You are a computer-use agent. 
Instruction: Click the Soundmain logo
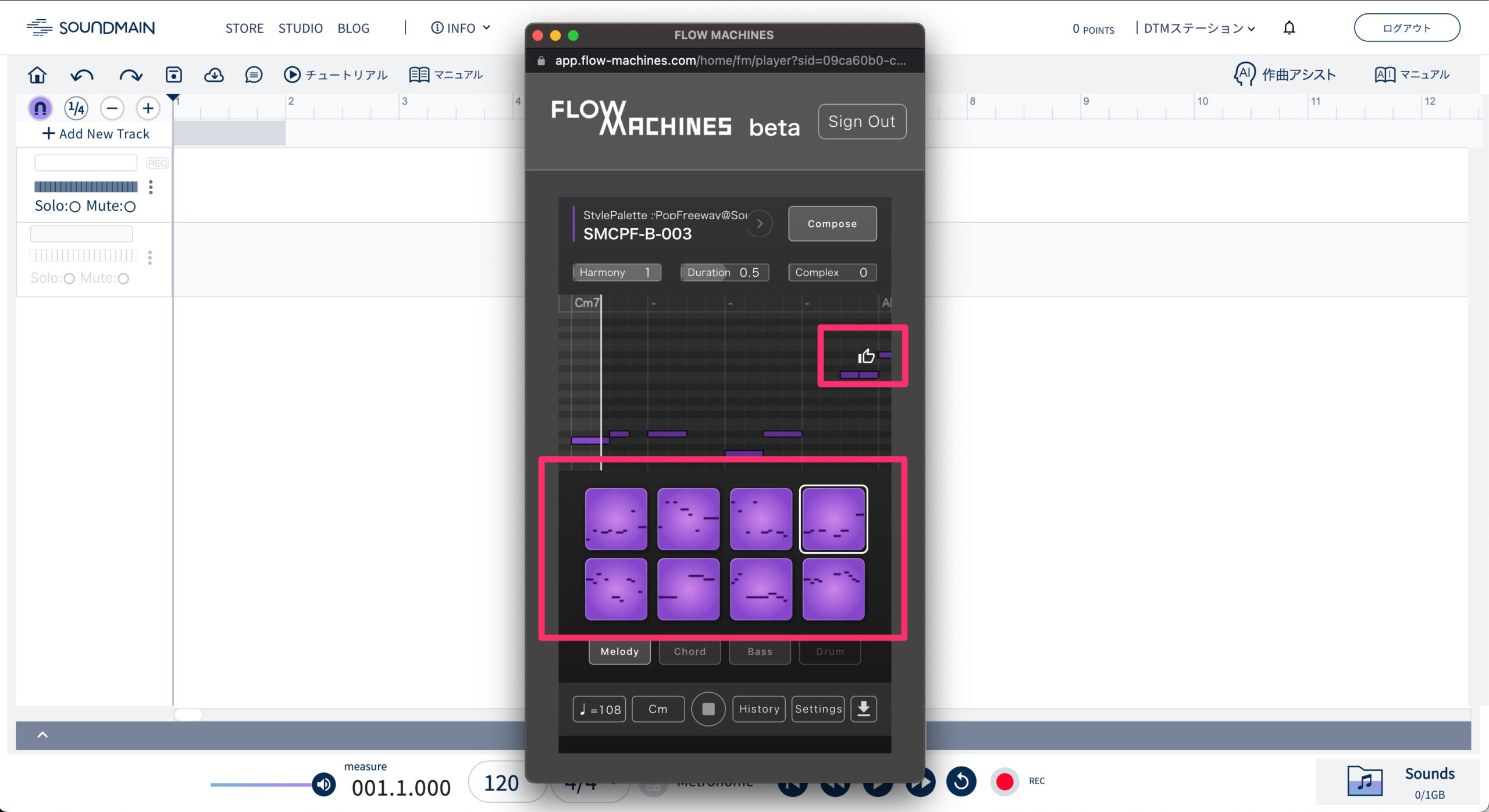[91, 27]
